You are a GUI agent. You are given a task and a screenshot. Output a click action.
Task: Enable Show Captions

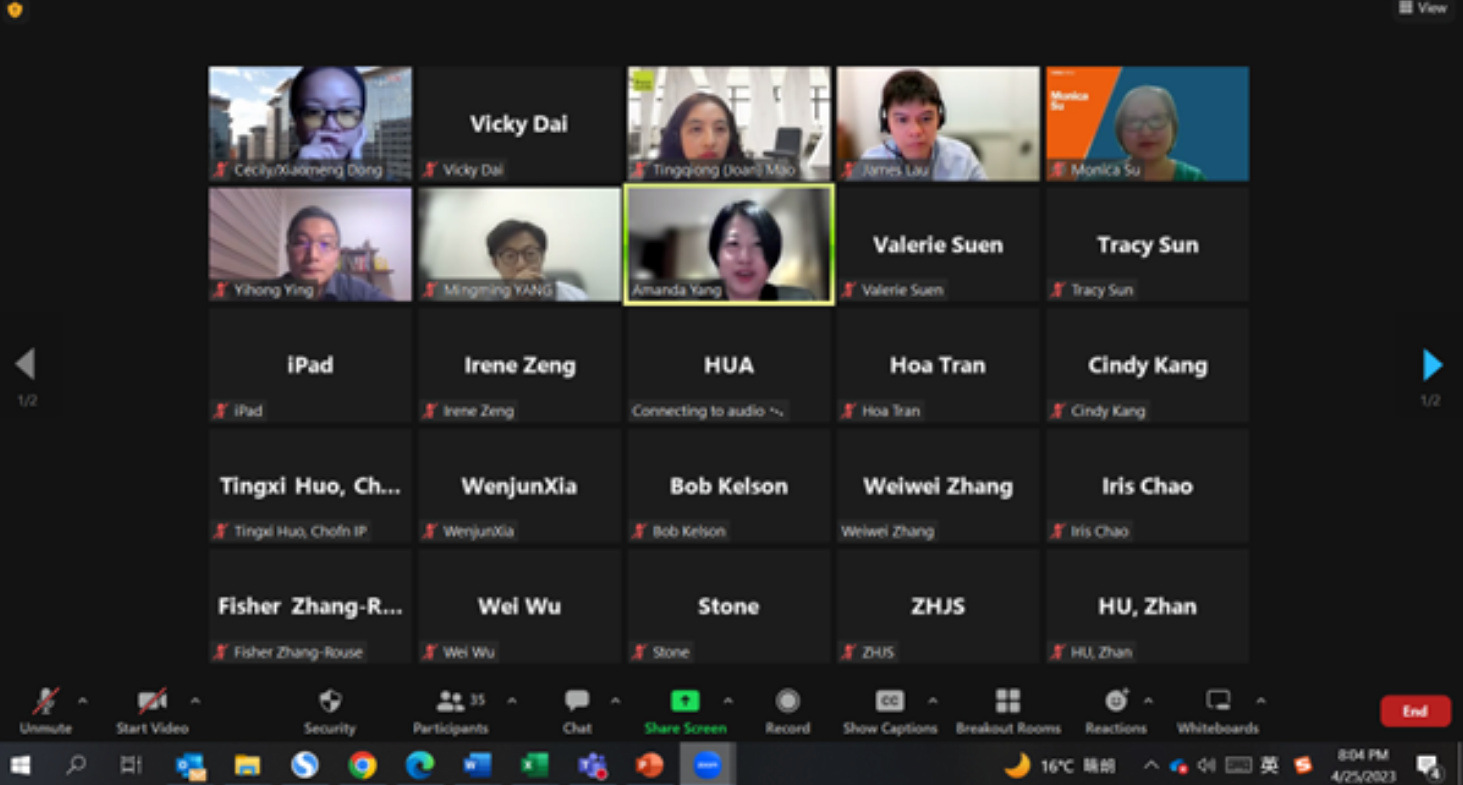[889, 702]
